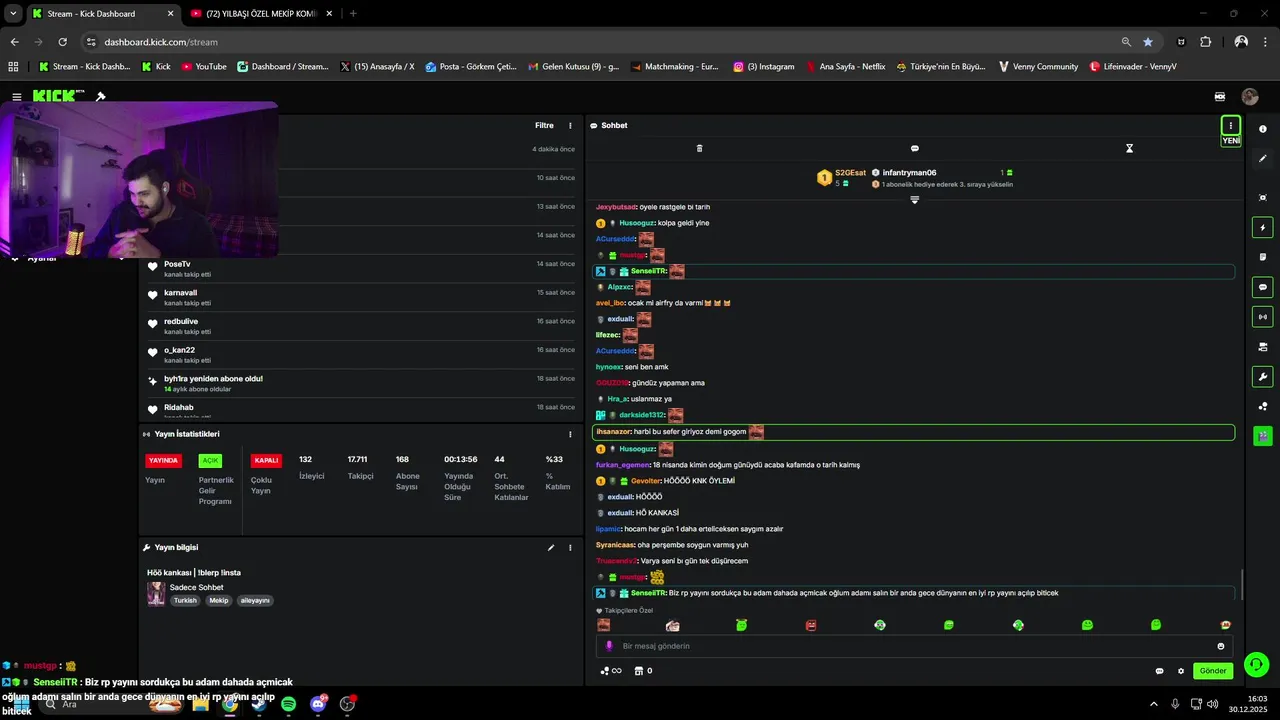This screenshot has height=720, width=1280.
Task: Open chat settings gear icon
Action: click(1181, 671)
